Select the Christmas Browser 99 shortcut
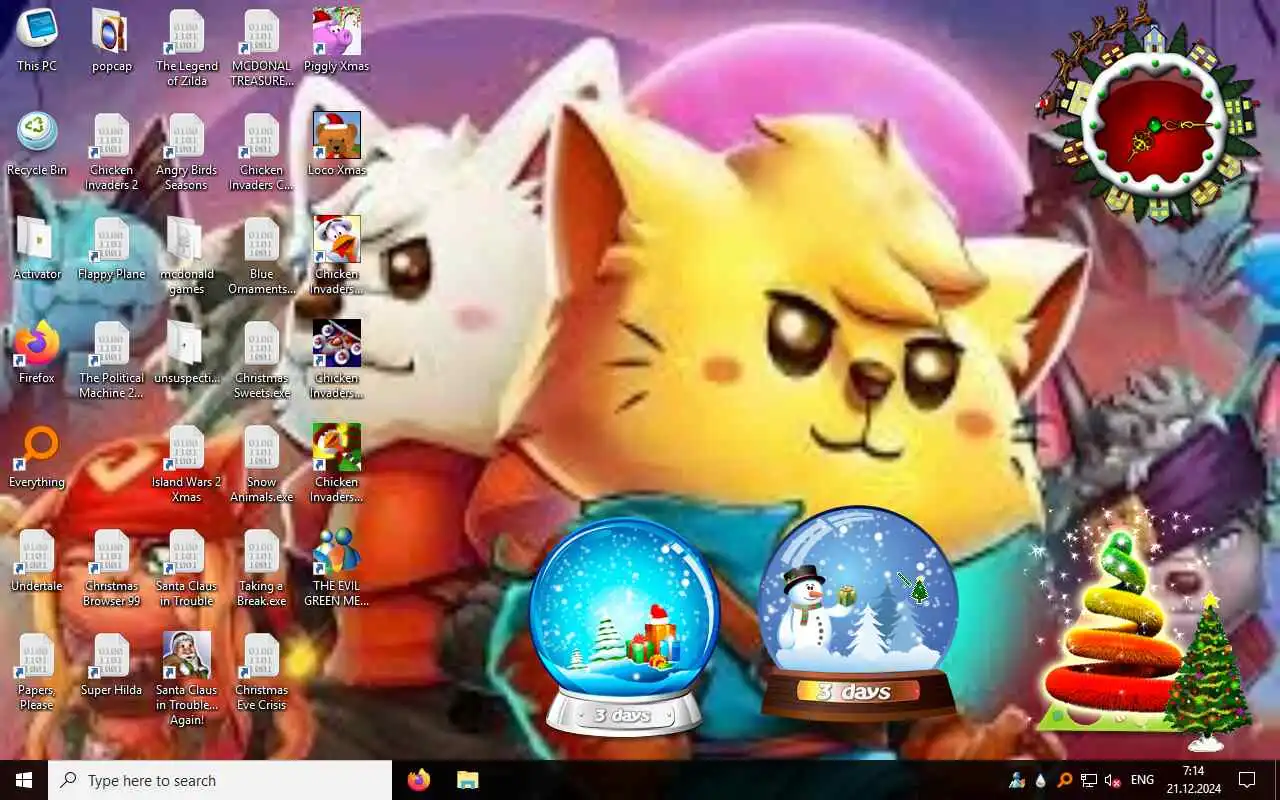Screen dimensions: 1280x800 click(x=112, y=568)
